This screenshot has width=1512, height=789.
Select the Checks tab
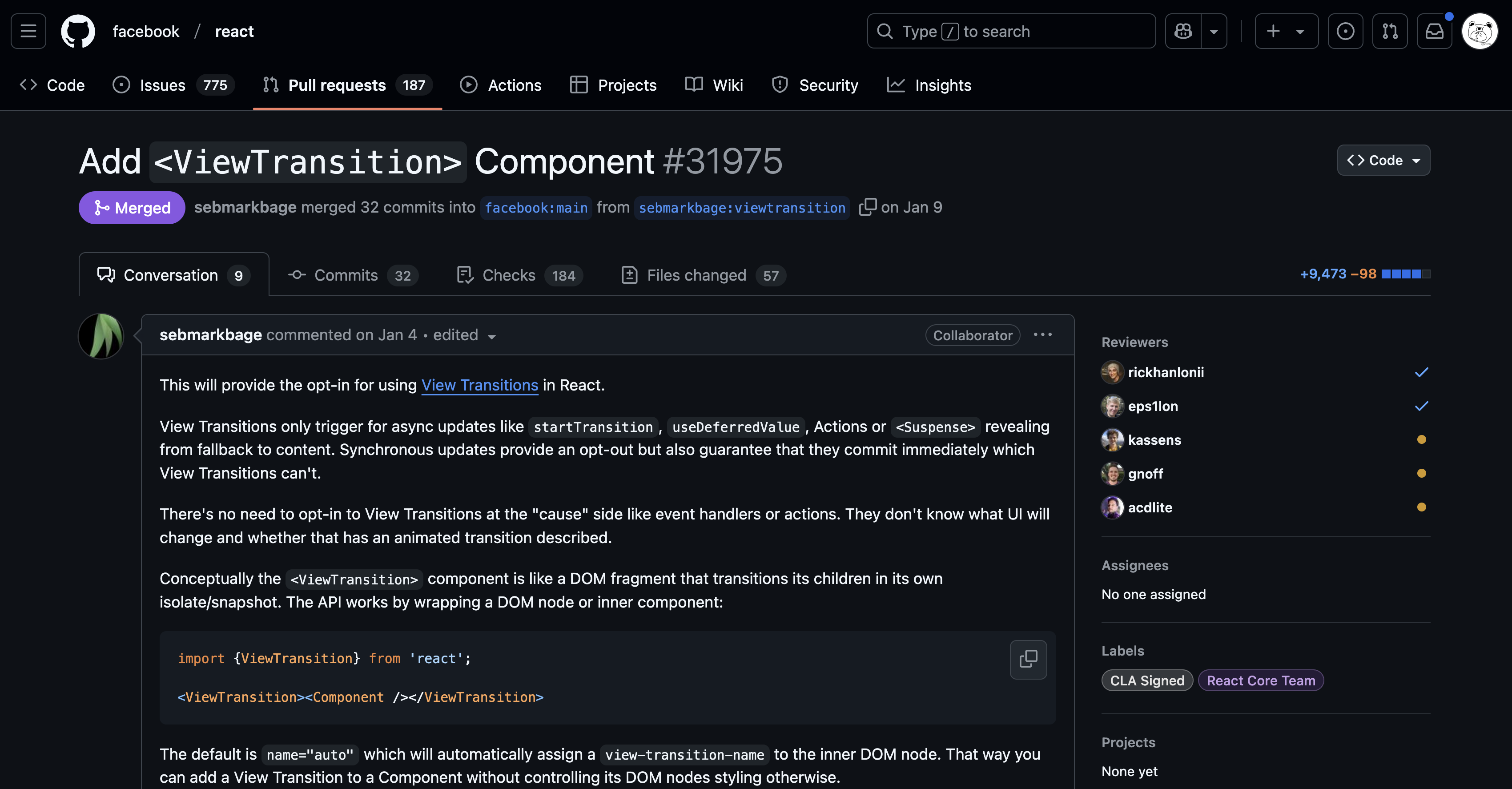coord(519,275)
